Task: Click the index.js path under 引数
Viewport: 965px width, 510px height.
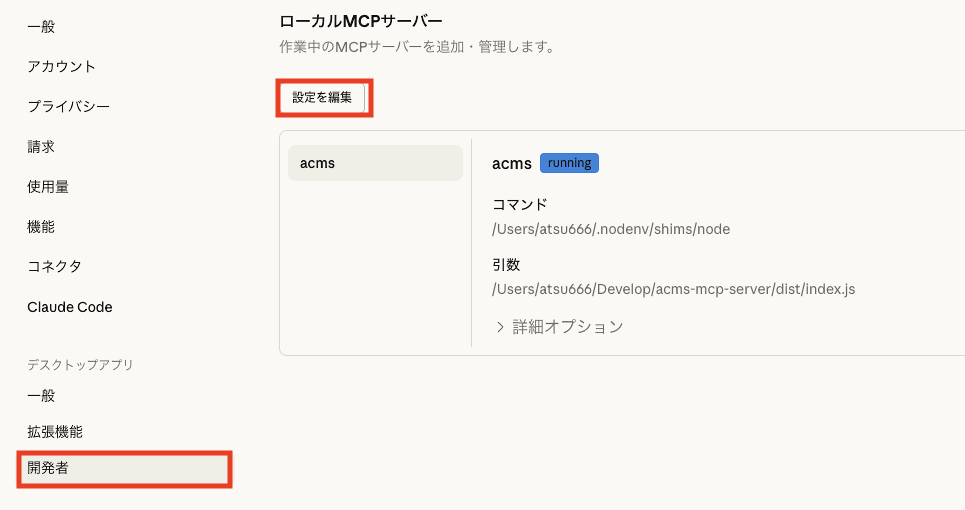Action: pos(673,289)
